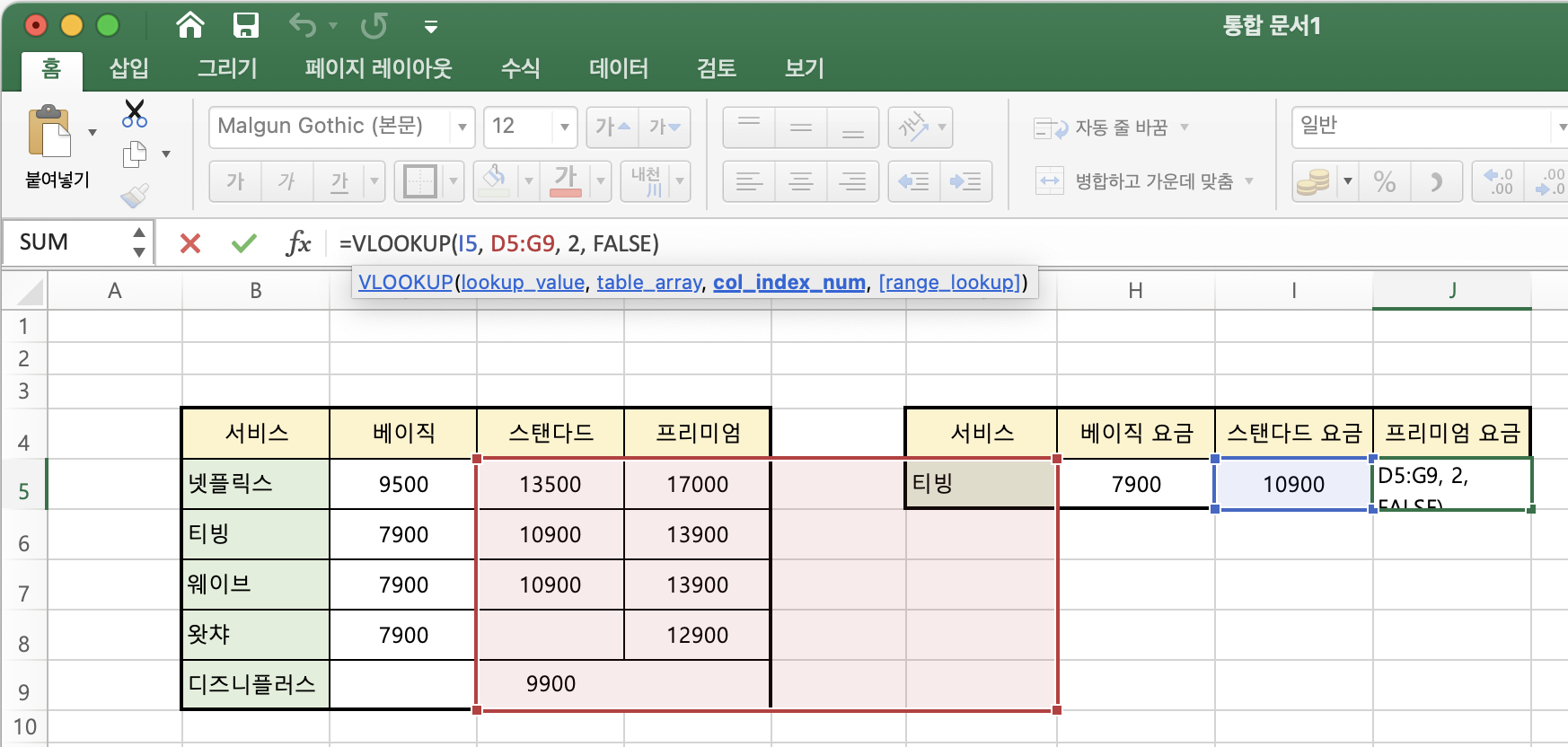1568x747 pixels.
Task: Align text to vertical middle
Action: [x=801, y=127]
